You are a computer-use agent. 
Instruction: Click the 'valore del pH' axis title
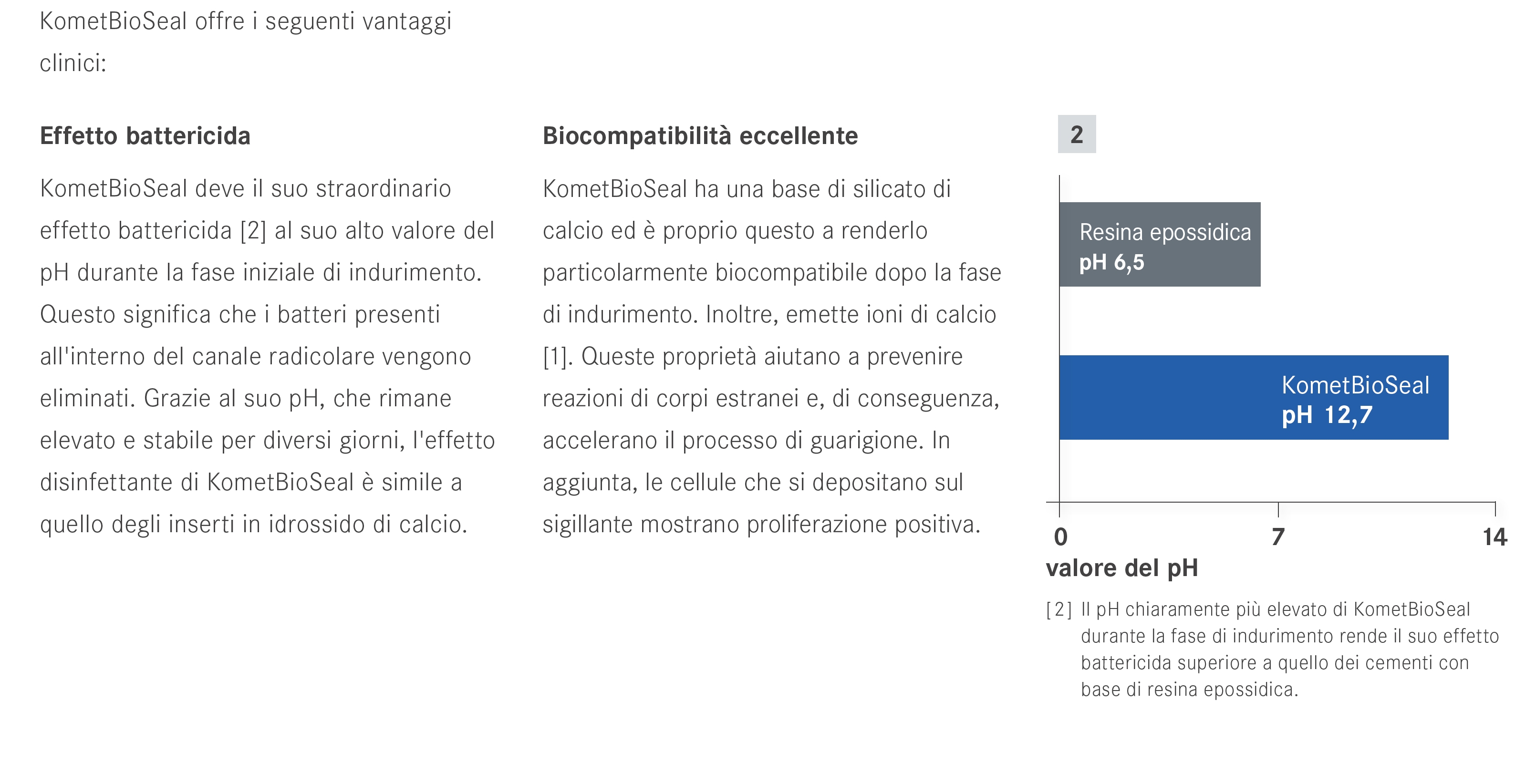click(x=1121, y=568)
